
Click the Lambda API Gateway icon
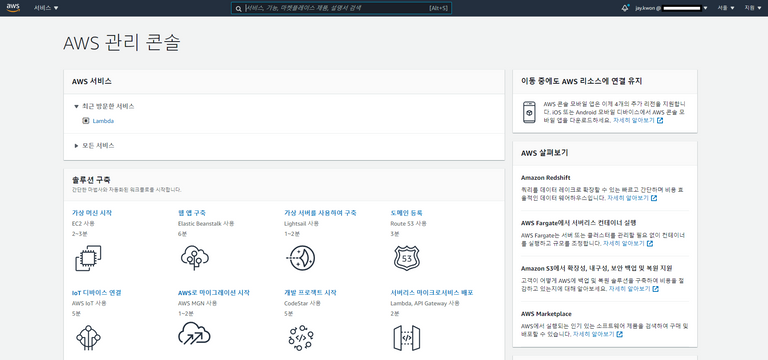407,338
